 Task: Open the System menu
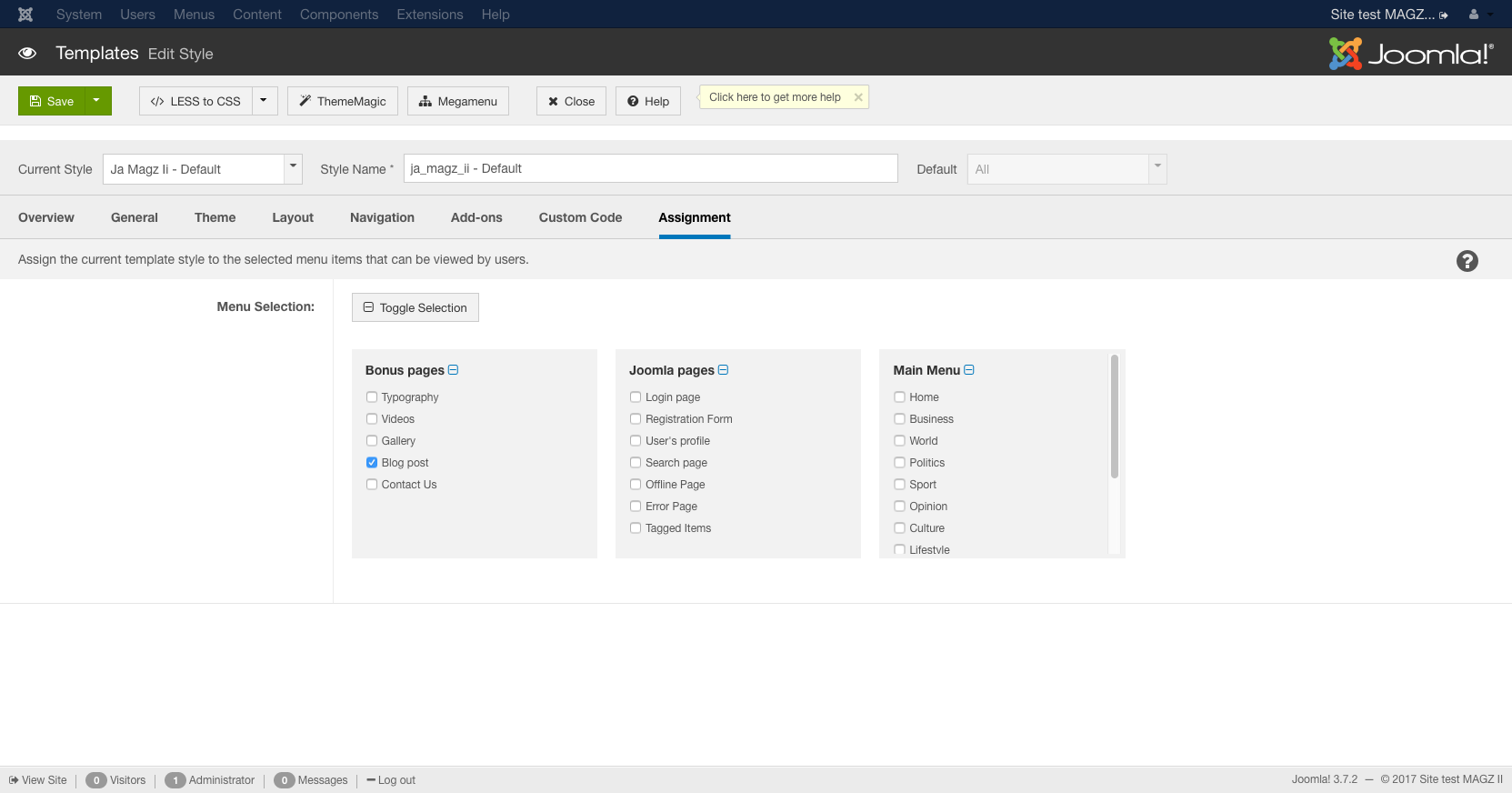[79, 15]
